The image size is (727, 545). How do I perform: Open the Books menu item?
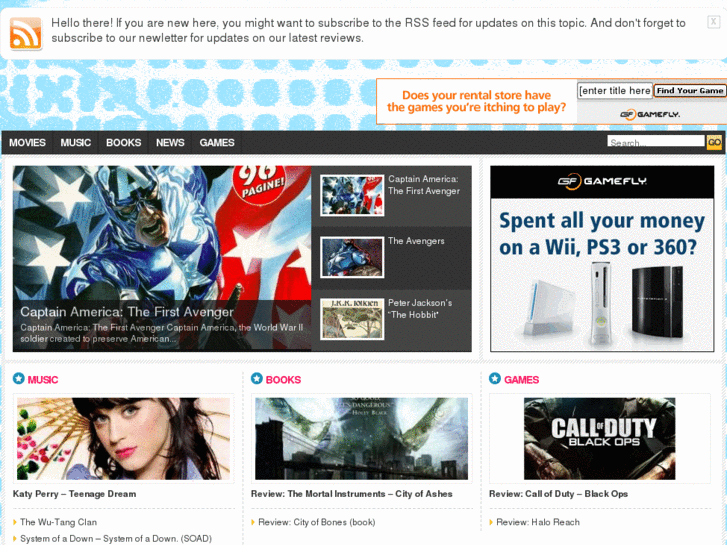(123, 142)
